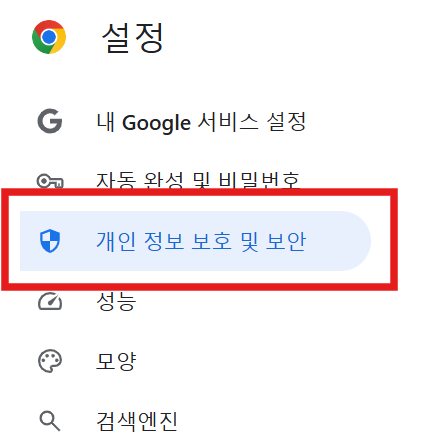The image size is (428, 447).
Task: Click the palette appearance icon
Action: click(50, 361)
